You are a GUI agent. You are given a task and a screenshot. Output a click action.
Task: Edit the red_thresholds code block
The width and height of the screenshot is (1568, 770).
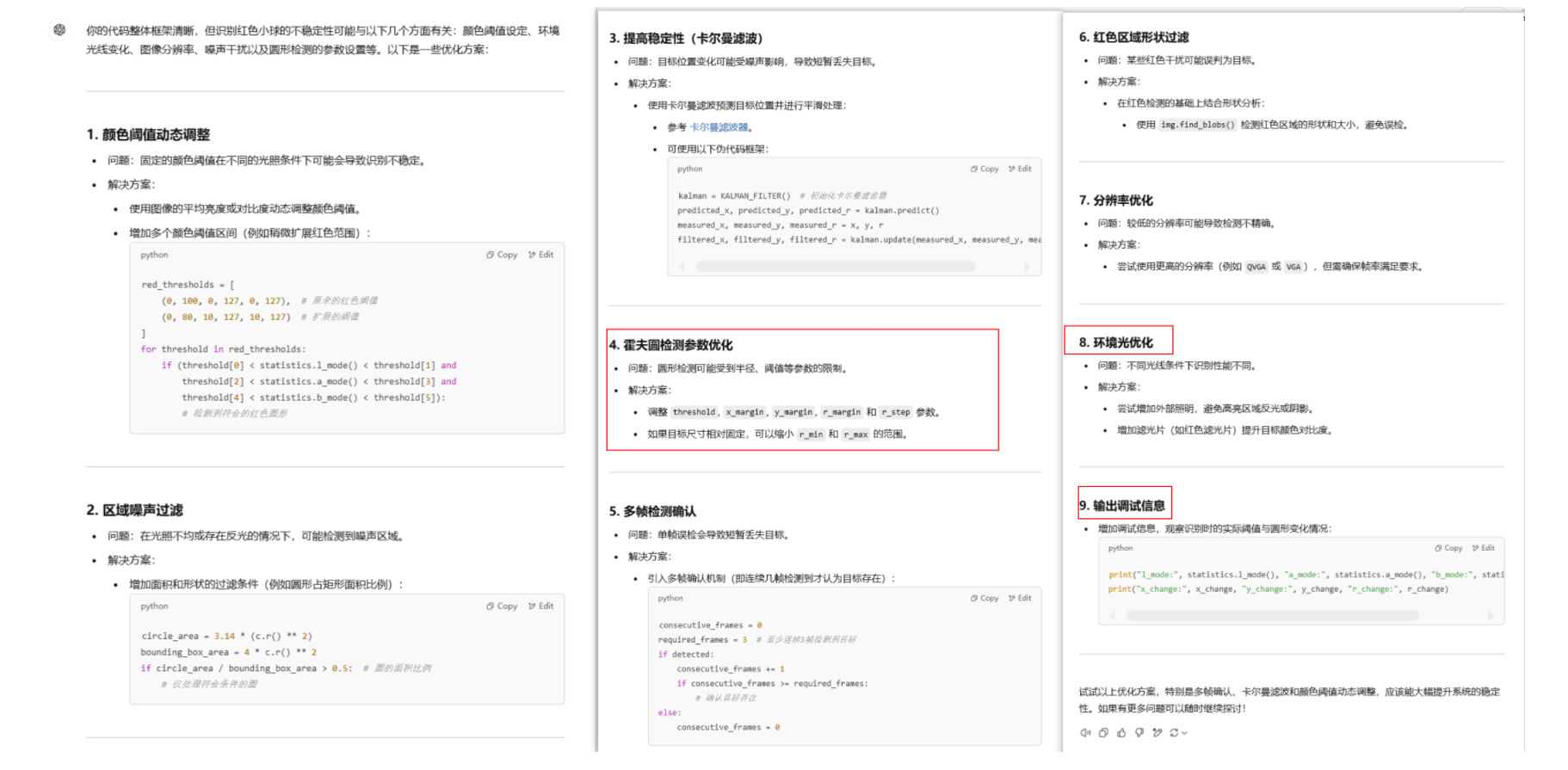541,255
